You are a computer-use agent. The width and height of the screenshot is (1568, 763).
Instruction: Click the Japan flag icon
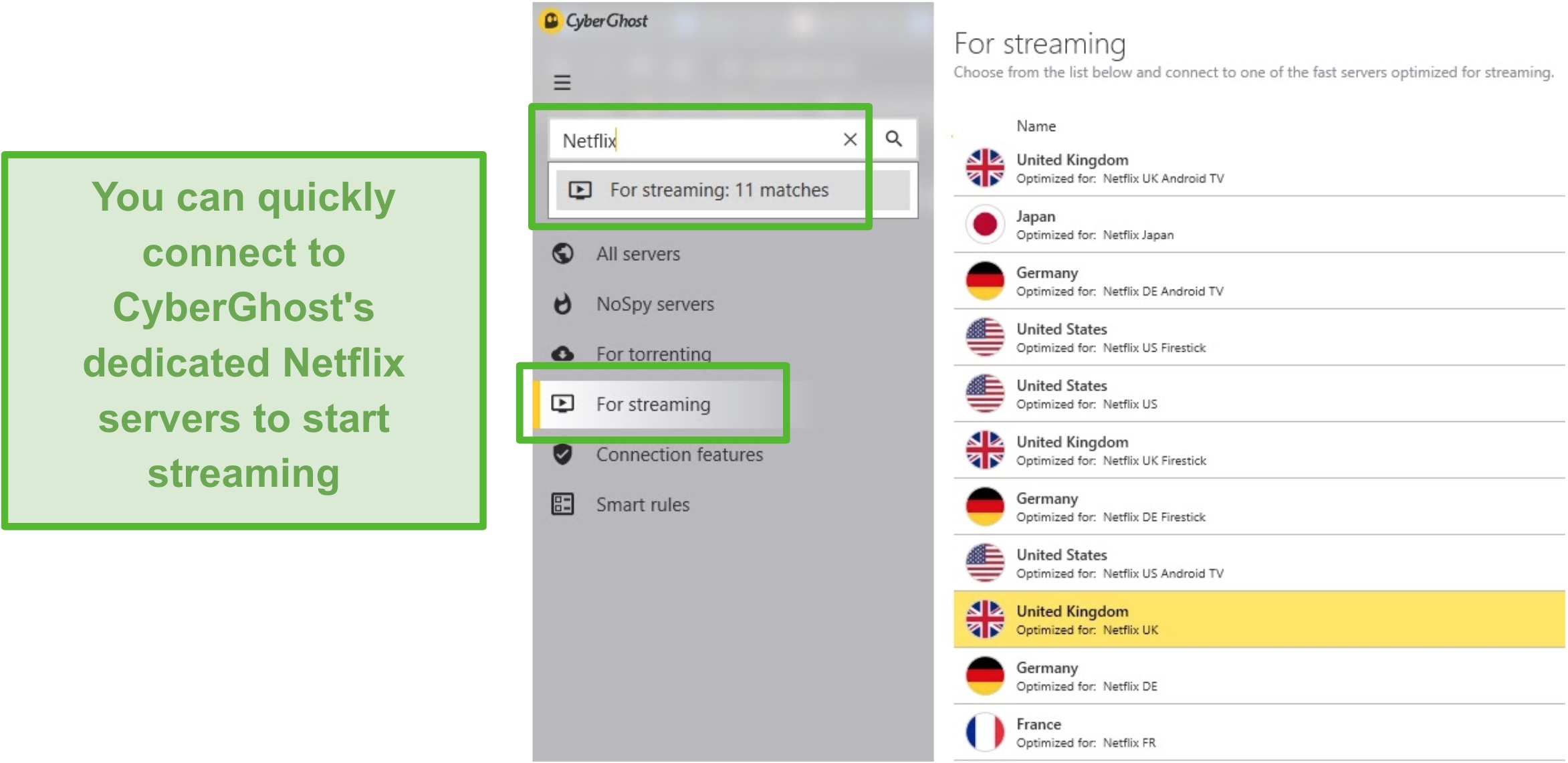[985, 224]
